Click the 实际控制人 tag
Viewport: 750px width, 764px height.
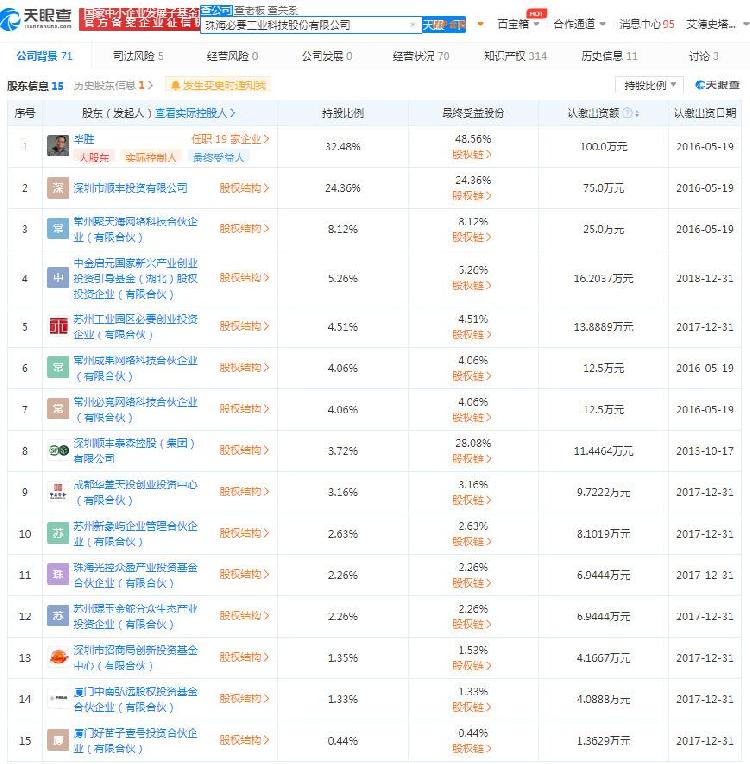coord(150,157)
